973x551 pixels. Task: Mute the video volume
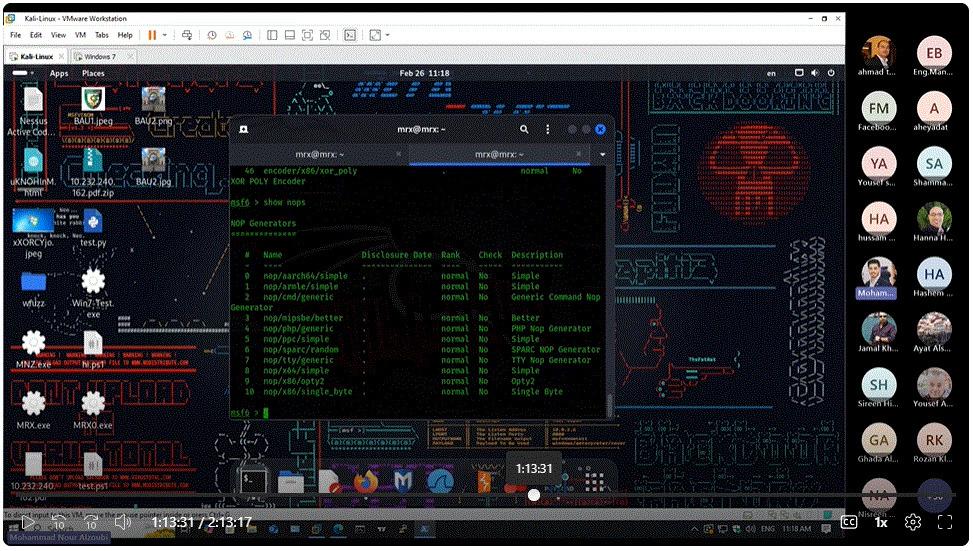(123, 521)
